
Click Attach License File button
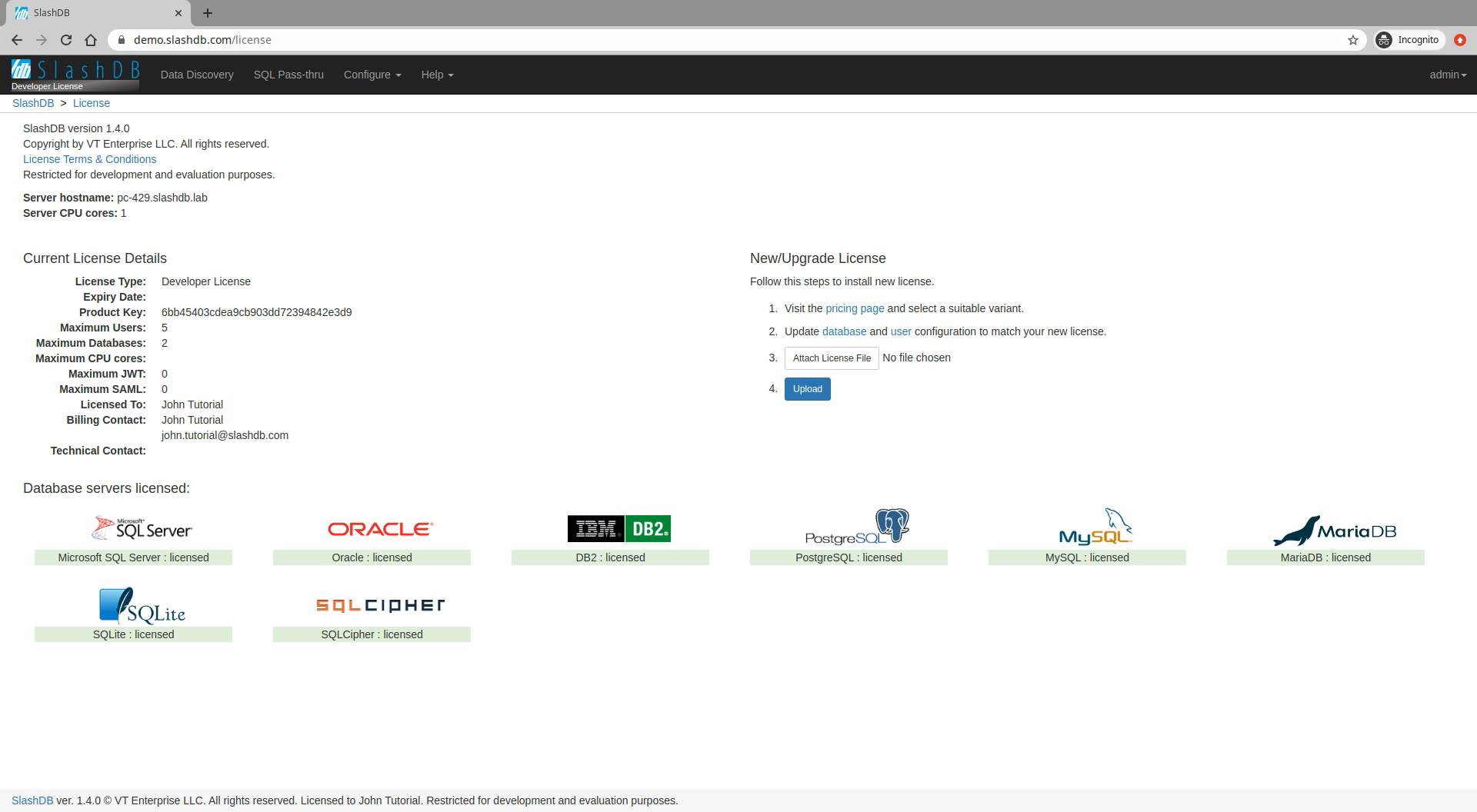coord(832,358)
